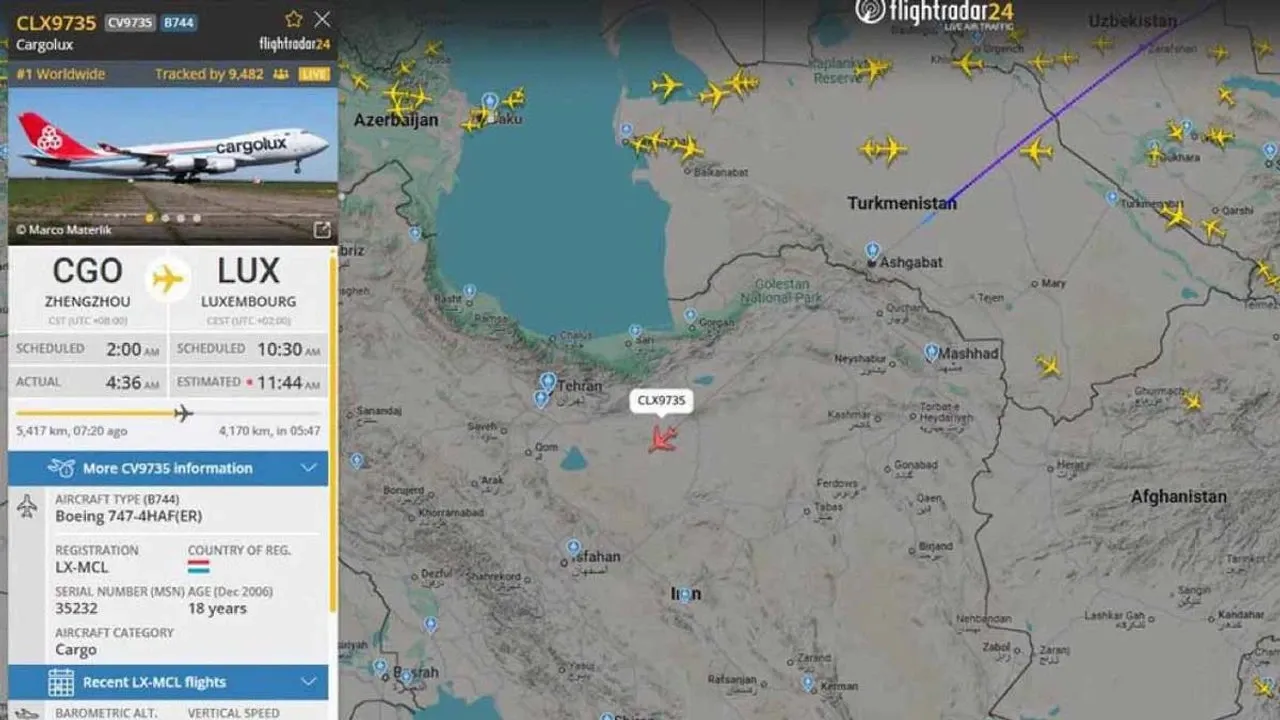This screenshot has height=720, width=1280.
Task: Star CLX9735 as a favorite flight
Action: click(x=293, y=19)
